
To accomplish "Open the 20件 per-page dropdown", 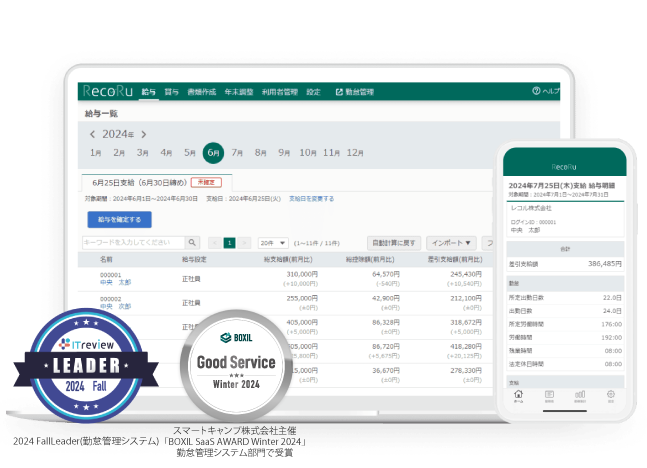I will pyautogui.click(x=273, y=243).
